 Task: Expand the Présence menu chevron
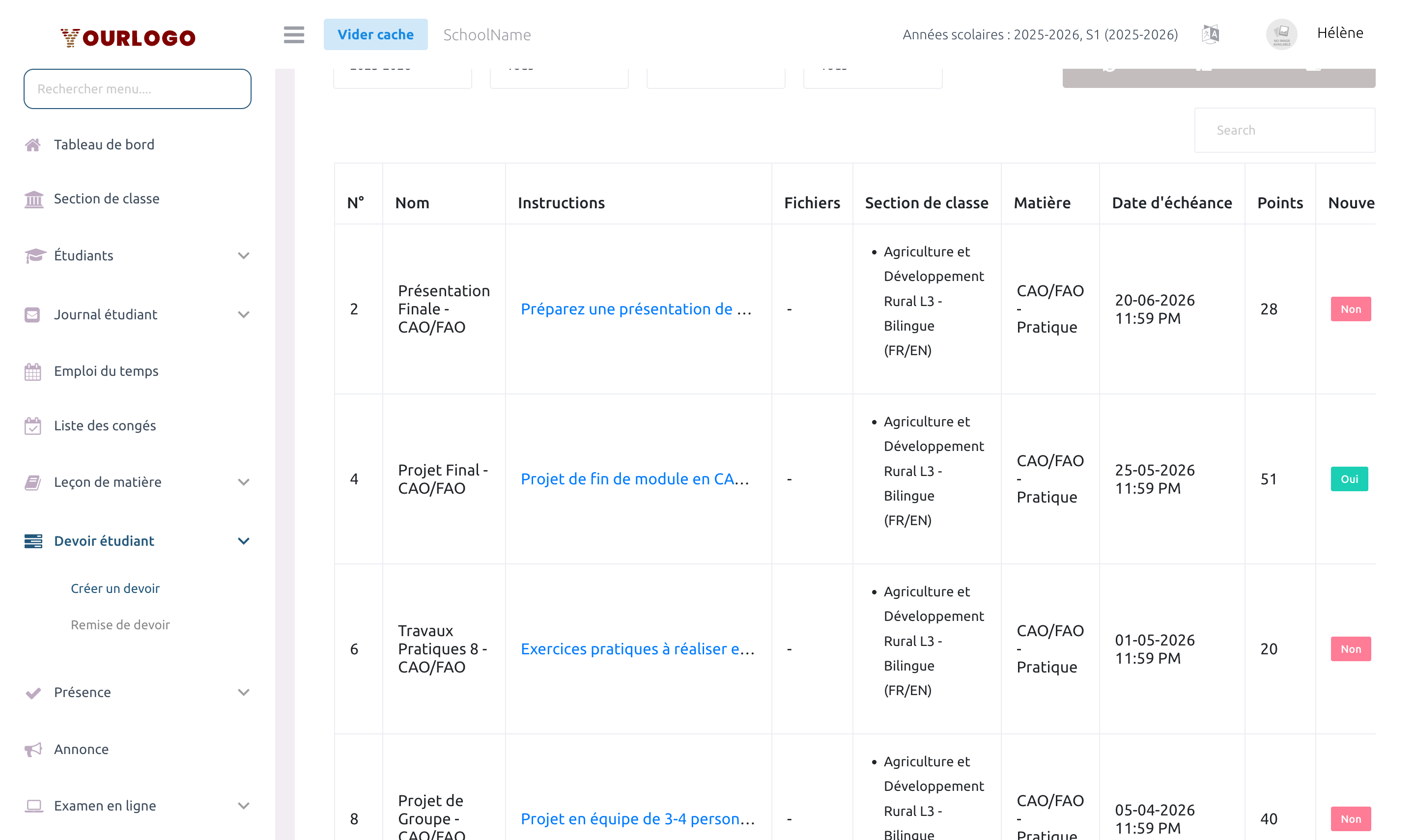pyautogui.click(x=243, y=692)
